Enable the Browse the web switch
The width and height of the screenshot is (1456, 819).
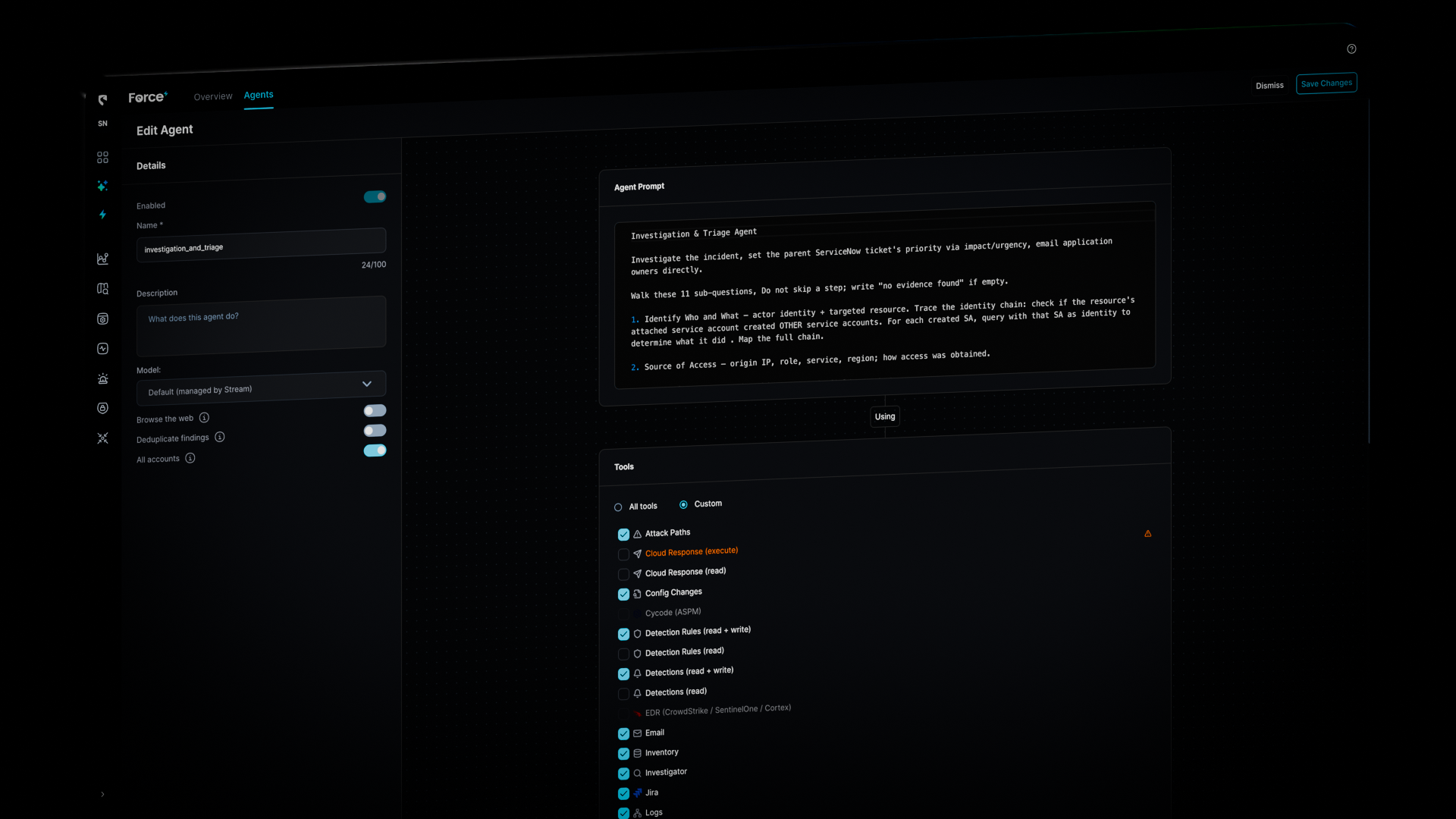375,411
